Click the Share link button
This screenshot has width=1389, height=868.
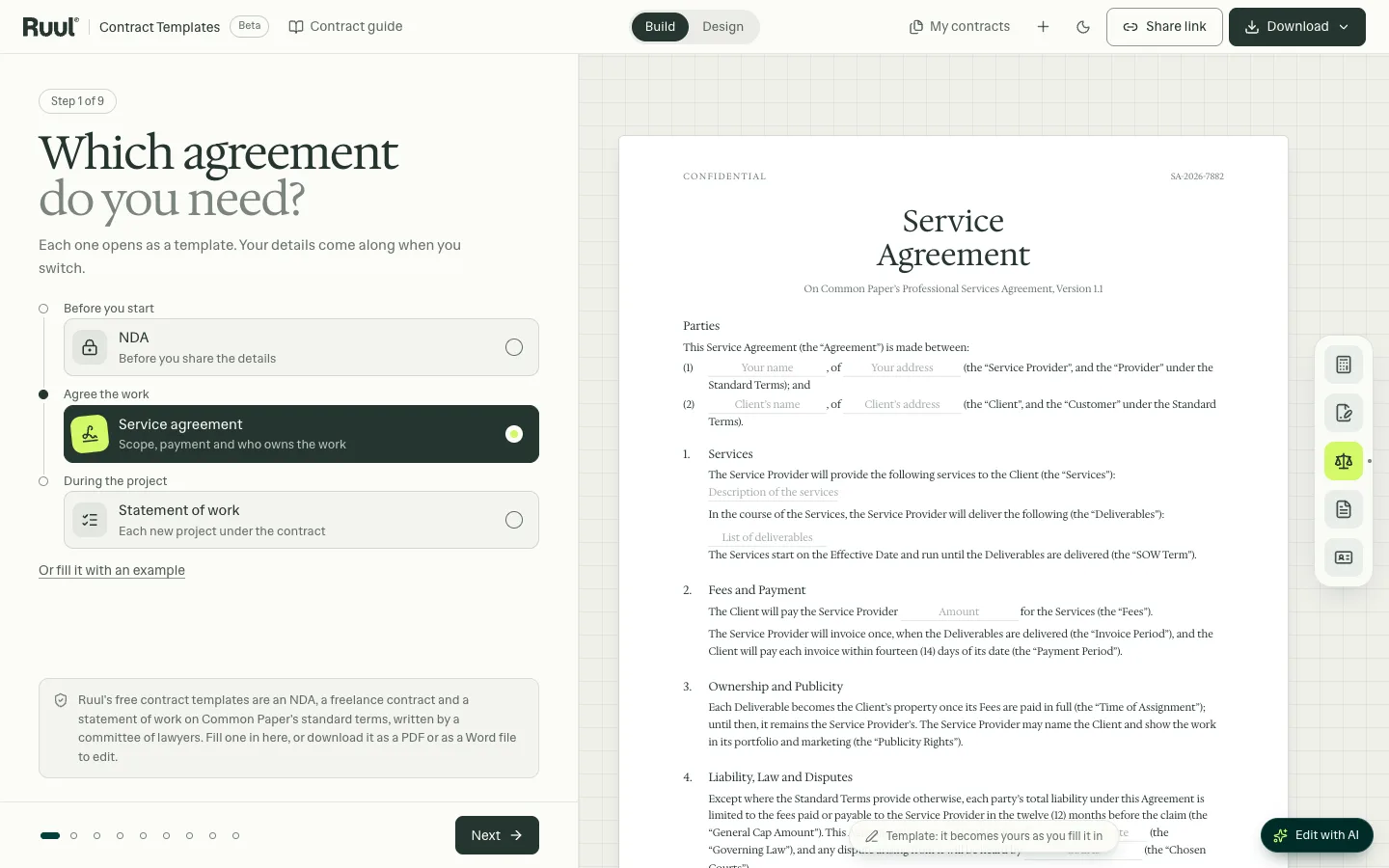point(1164,27)
